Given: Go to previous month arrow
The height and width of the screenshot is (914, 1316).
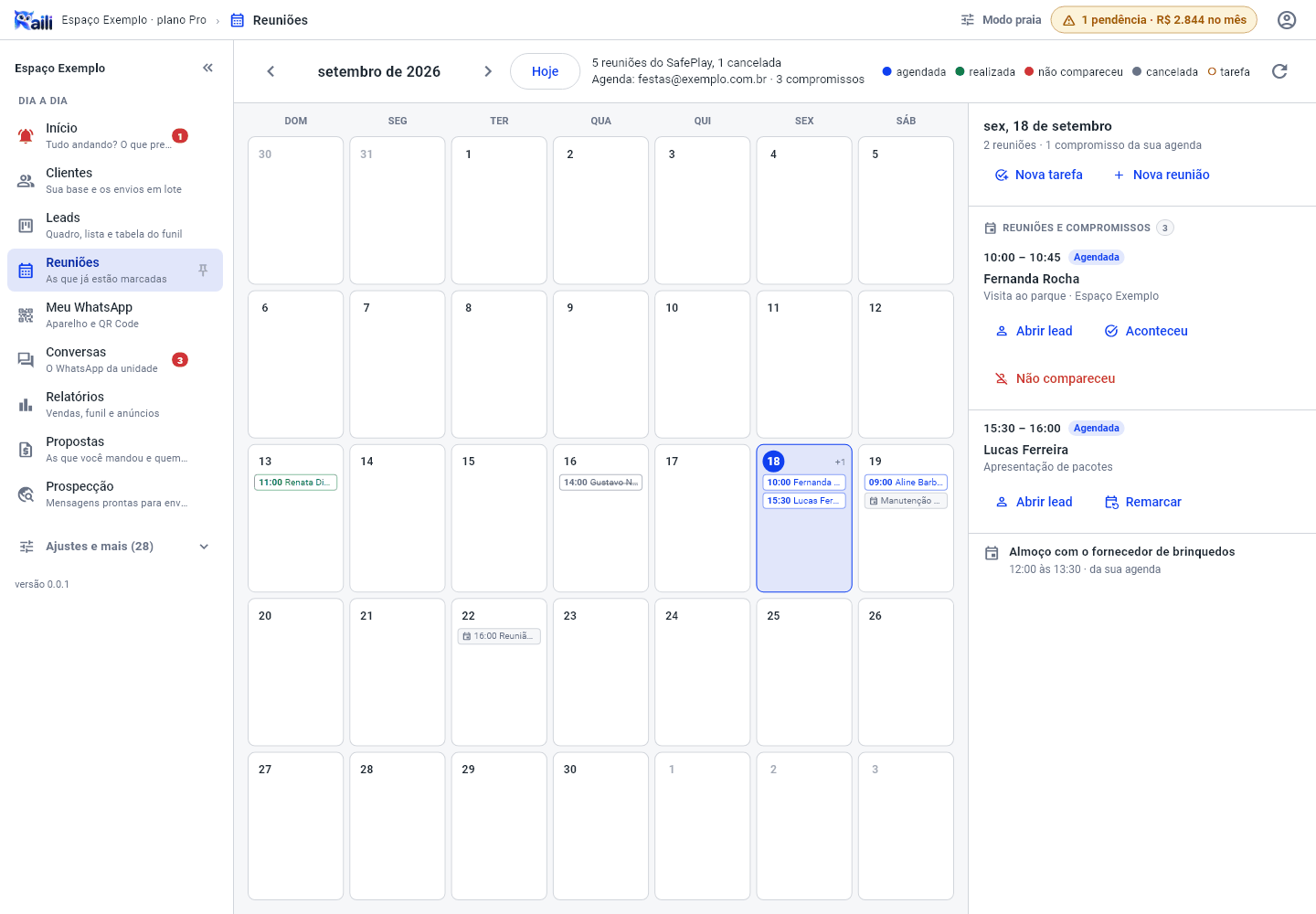Looking at the screenshot, I should coord(271,71).
